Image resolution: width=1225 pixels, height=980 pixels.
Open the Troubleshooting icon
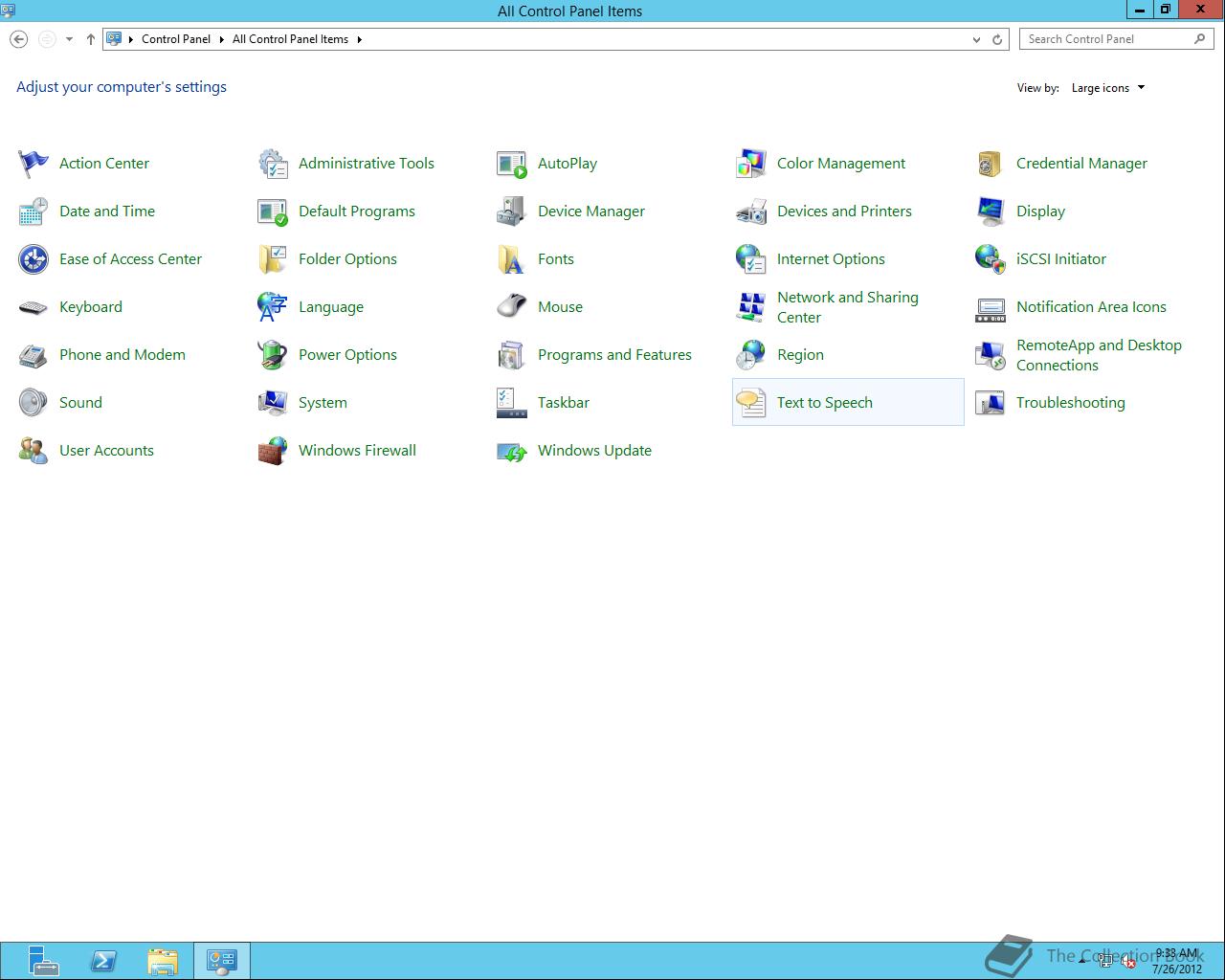[991, 403]
